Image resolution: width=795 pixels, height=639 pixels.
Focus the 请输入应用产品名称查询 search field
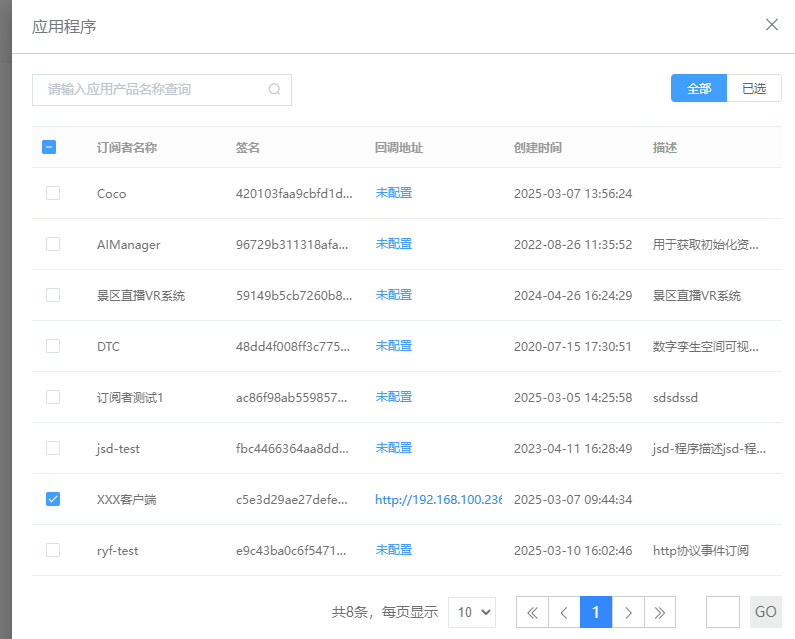[162, 90]
